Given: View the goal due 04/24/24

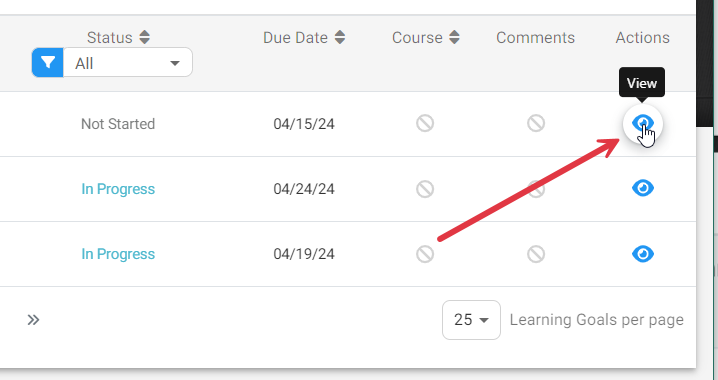Looking at the screenshot, I should click(x=642, y=188).
